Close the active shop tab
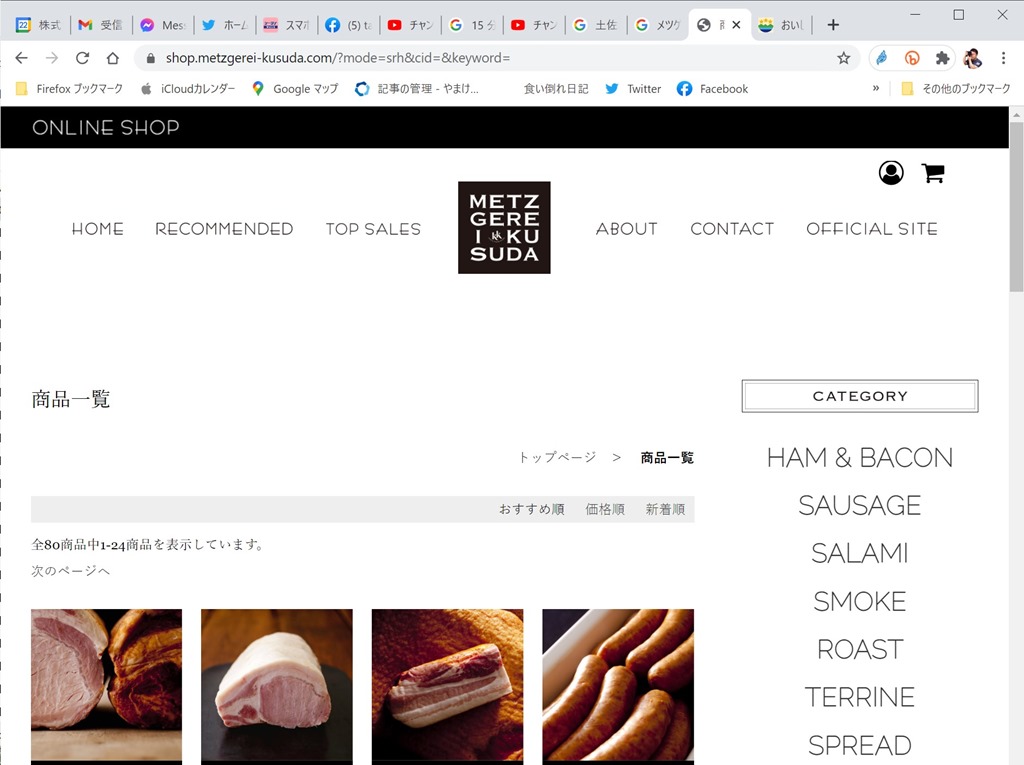1024x765 pixels. pos(736,25)
